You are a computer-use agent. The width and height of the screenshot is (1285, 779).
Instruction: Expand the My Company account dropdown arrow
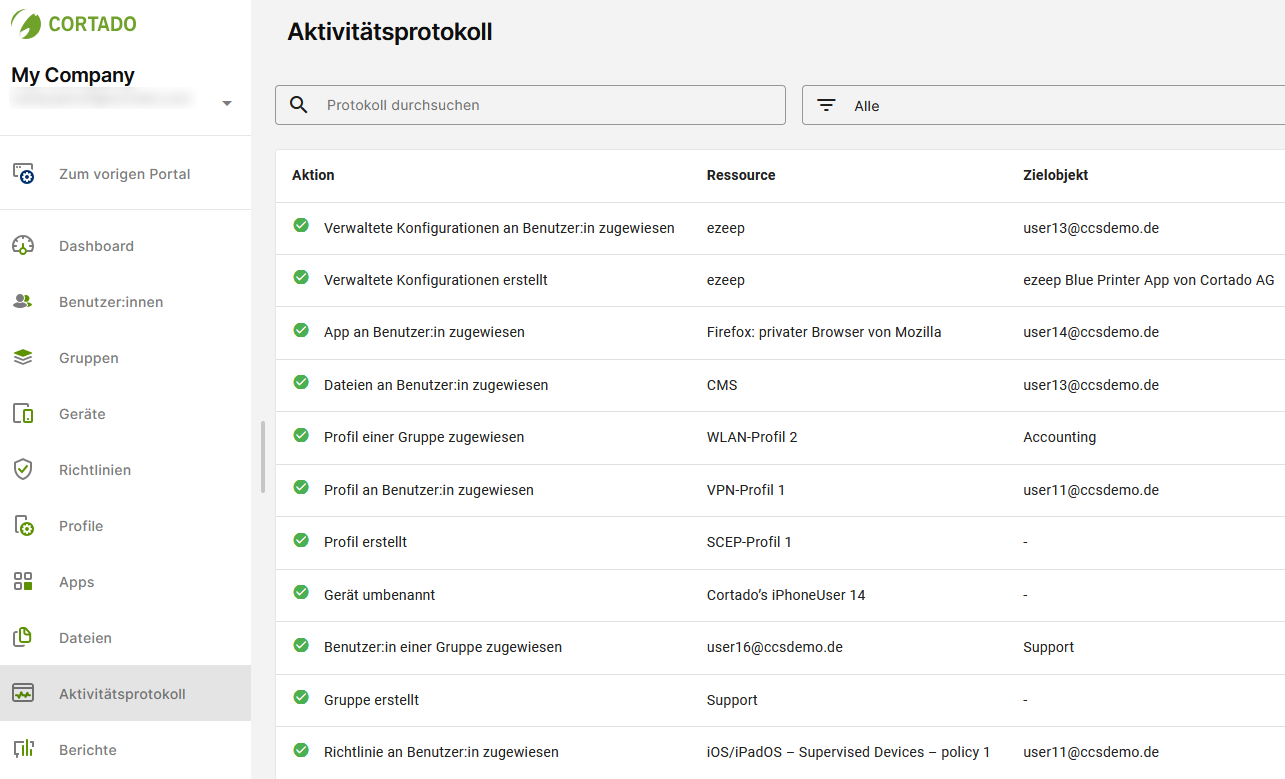pos(227,103)
